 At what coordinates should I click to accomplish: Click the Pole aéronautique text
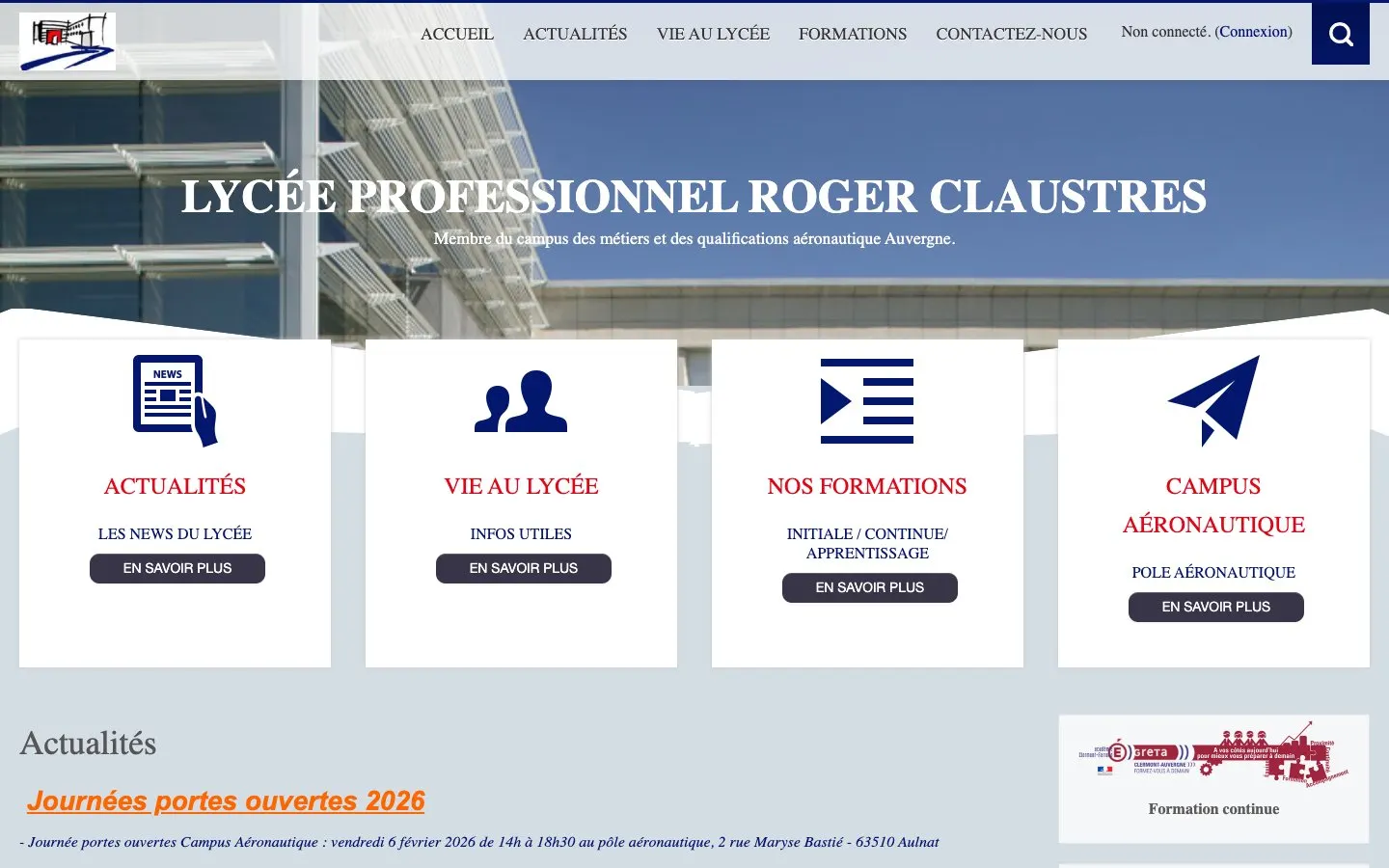point(1213,572)
